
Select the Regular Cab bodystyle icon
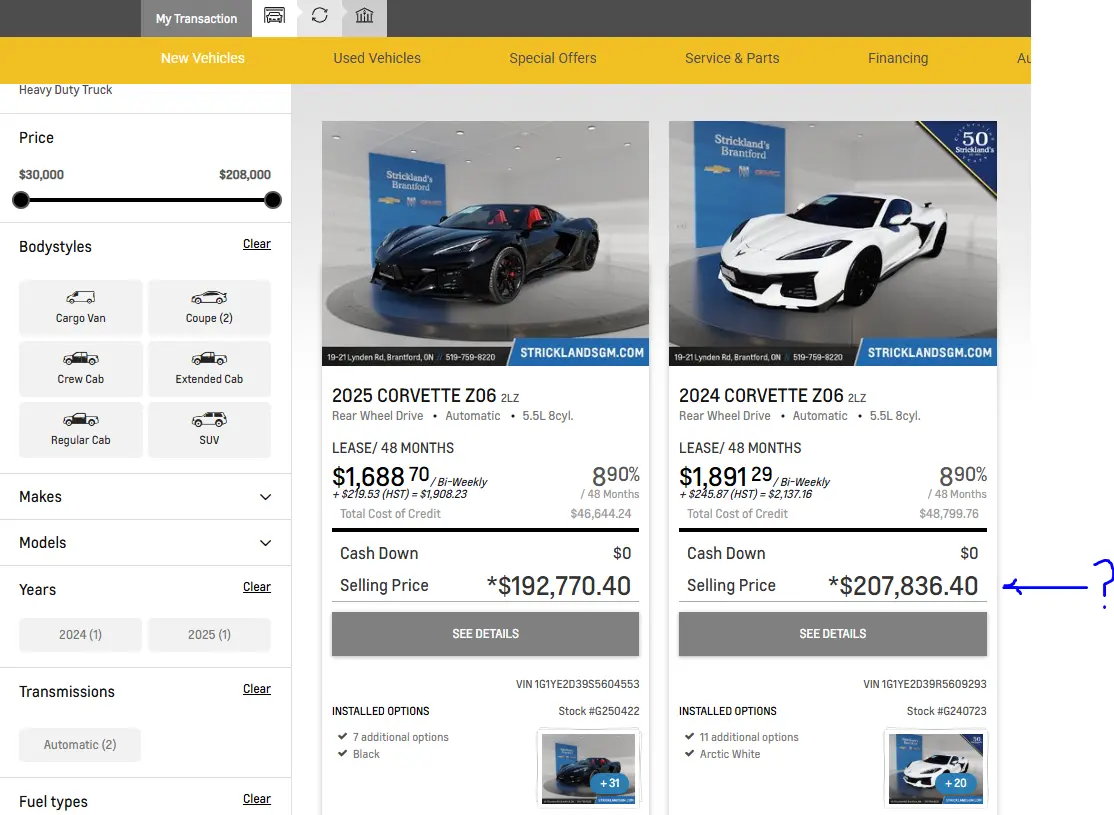click(81, 420)
